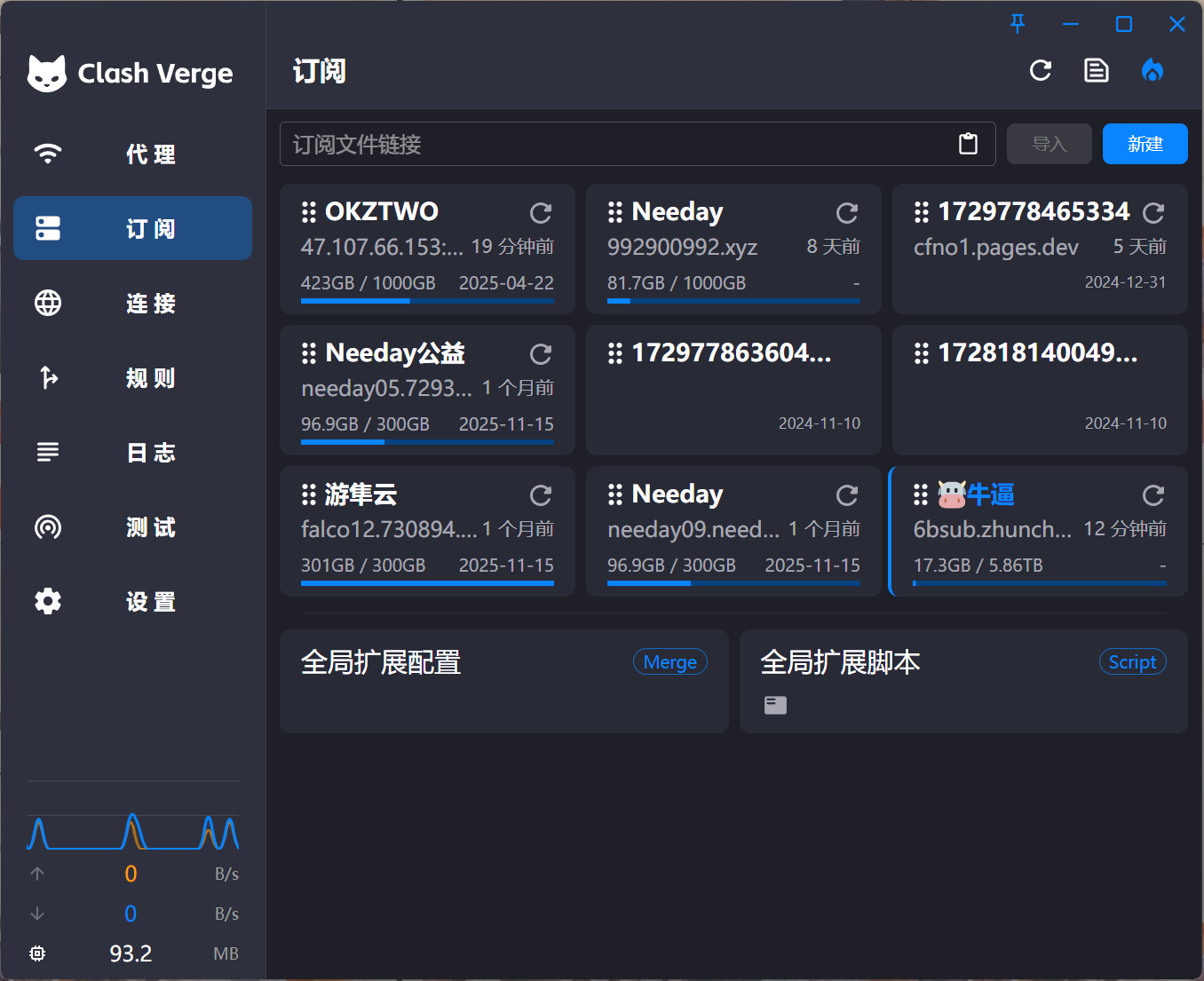Pin the window with the pushpin icon
The image size is (1204, 981).
[1018, 24]
